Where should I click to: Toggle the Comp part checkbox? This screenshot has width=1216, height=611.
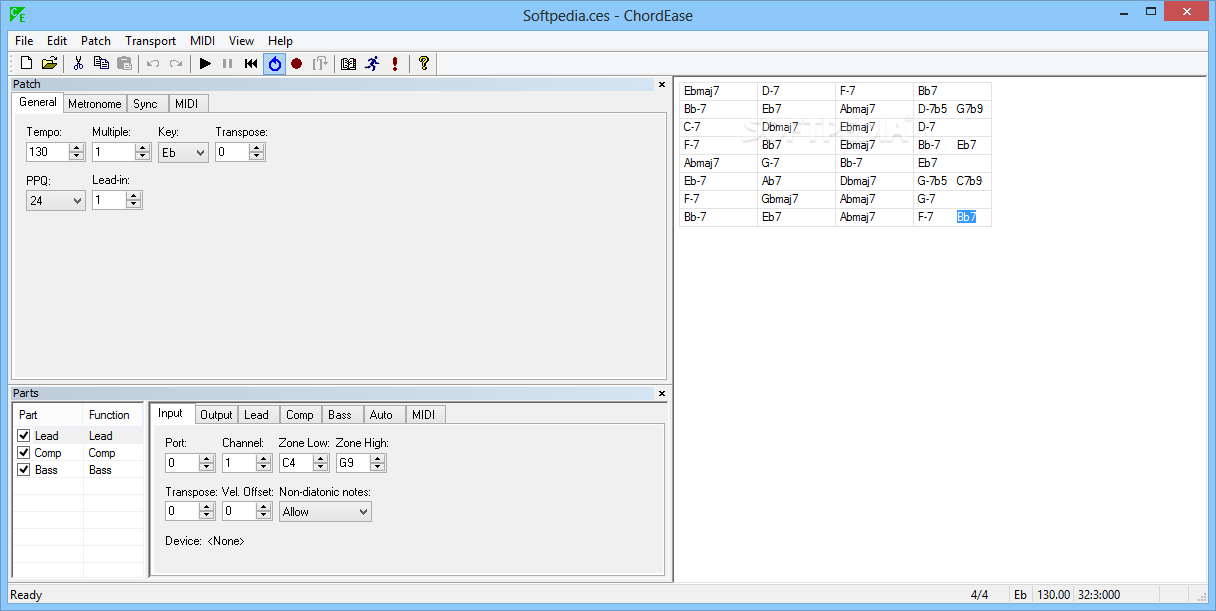(24, 453)
